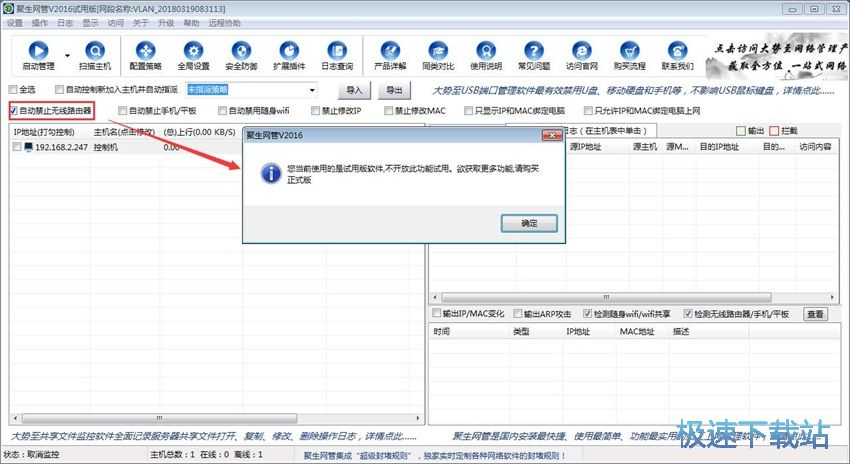Image resolution: width=850 pixels, height=464 pixels.
Task: Open the 帮助 menu
Action: click(x=191, y=23)
